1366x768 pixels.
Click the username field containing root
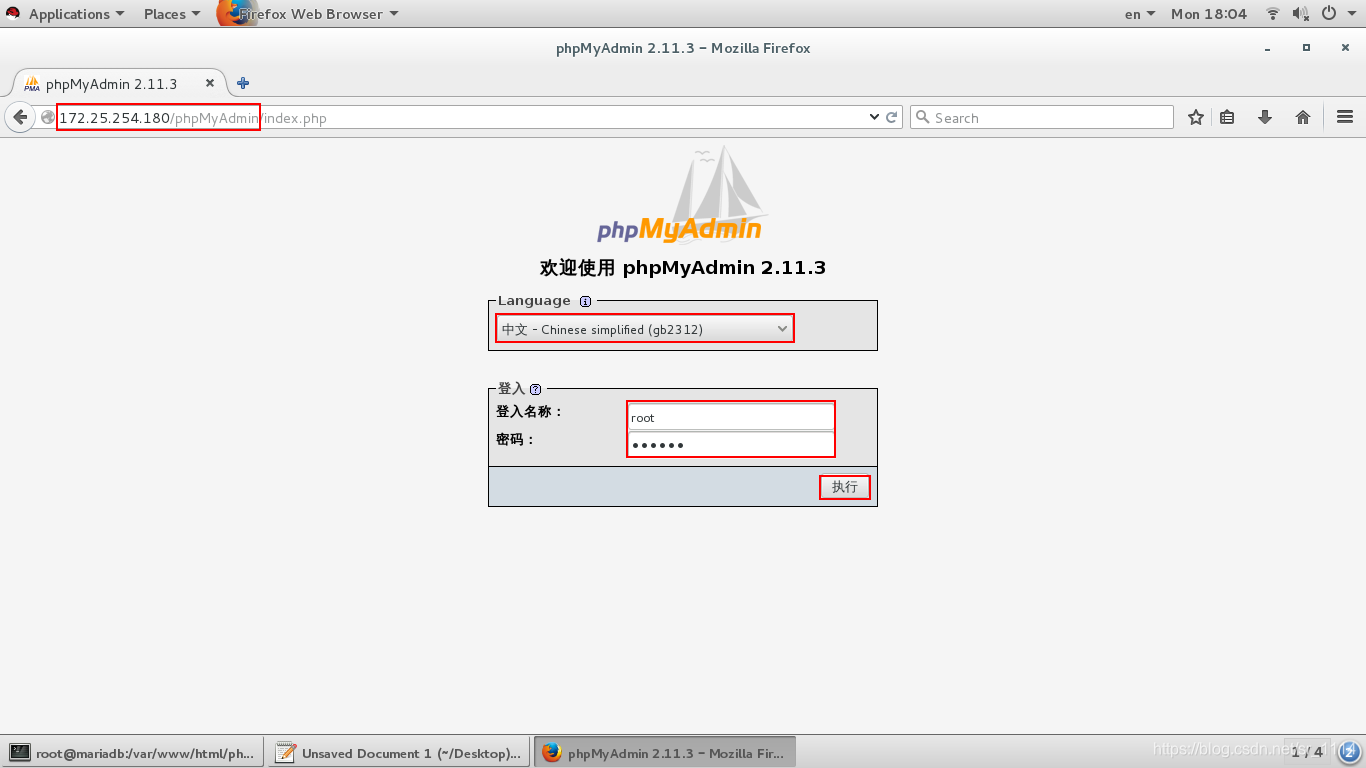731,417
